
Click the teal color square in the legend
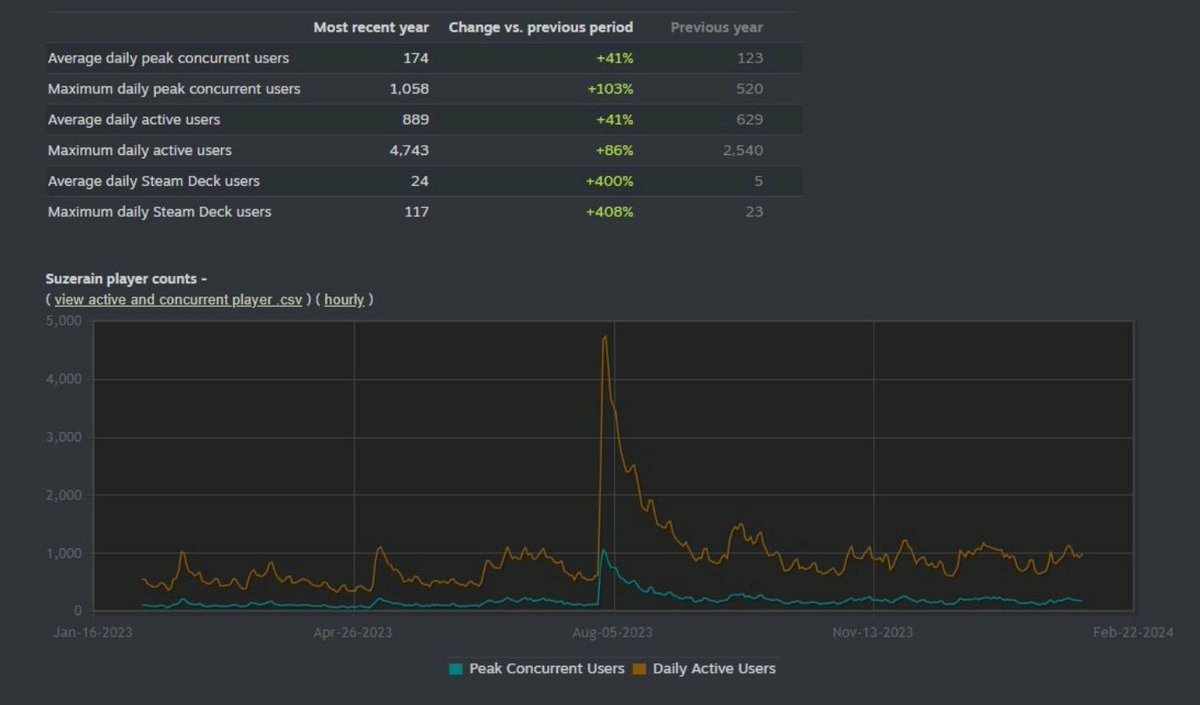(x=455, y=668)
